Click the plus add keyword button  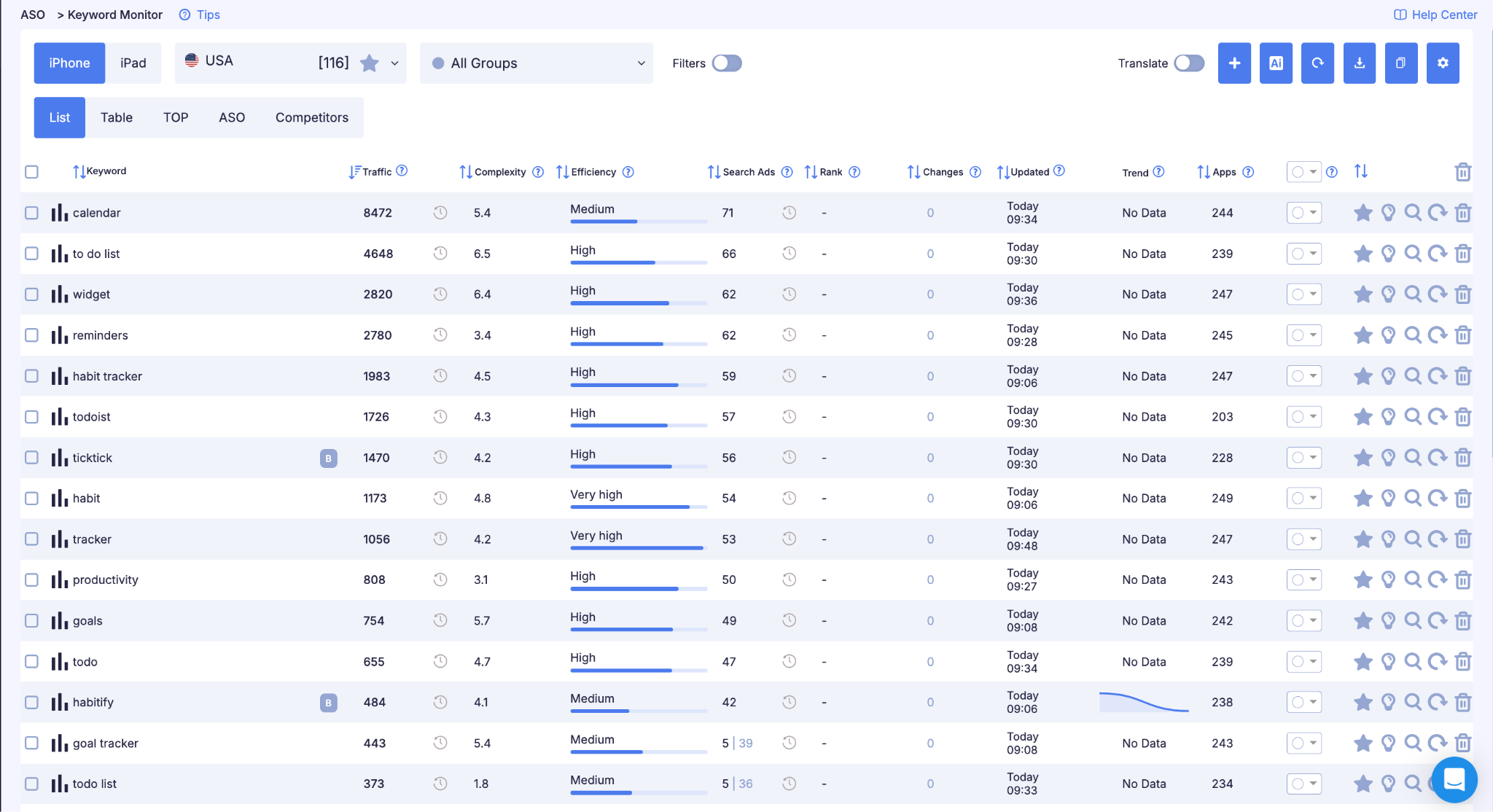click(1234, 63)
